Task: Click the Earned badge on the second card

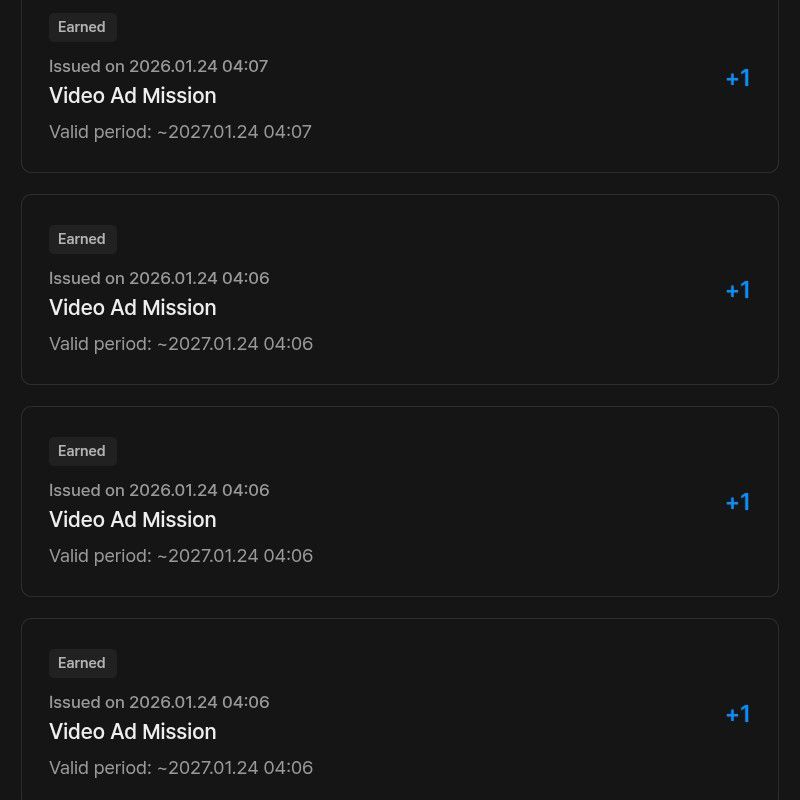Action: pyautogui.click(x=82, y=240)
